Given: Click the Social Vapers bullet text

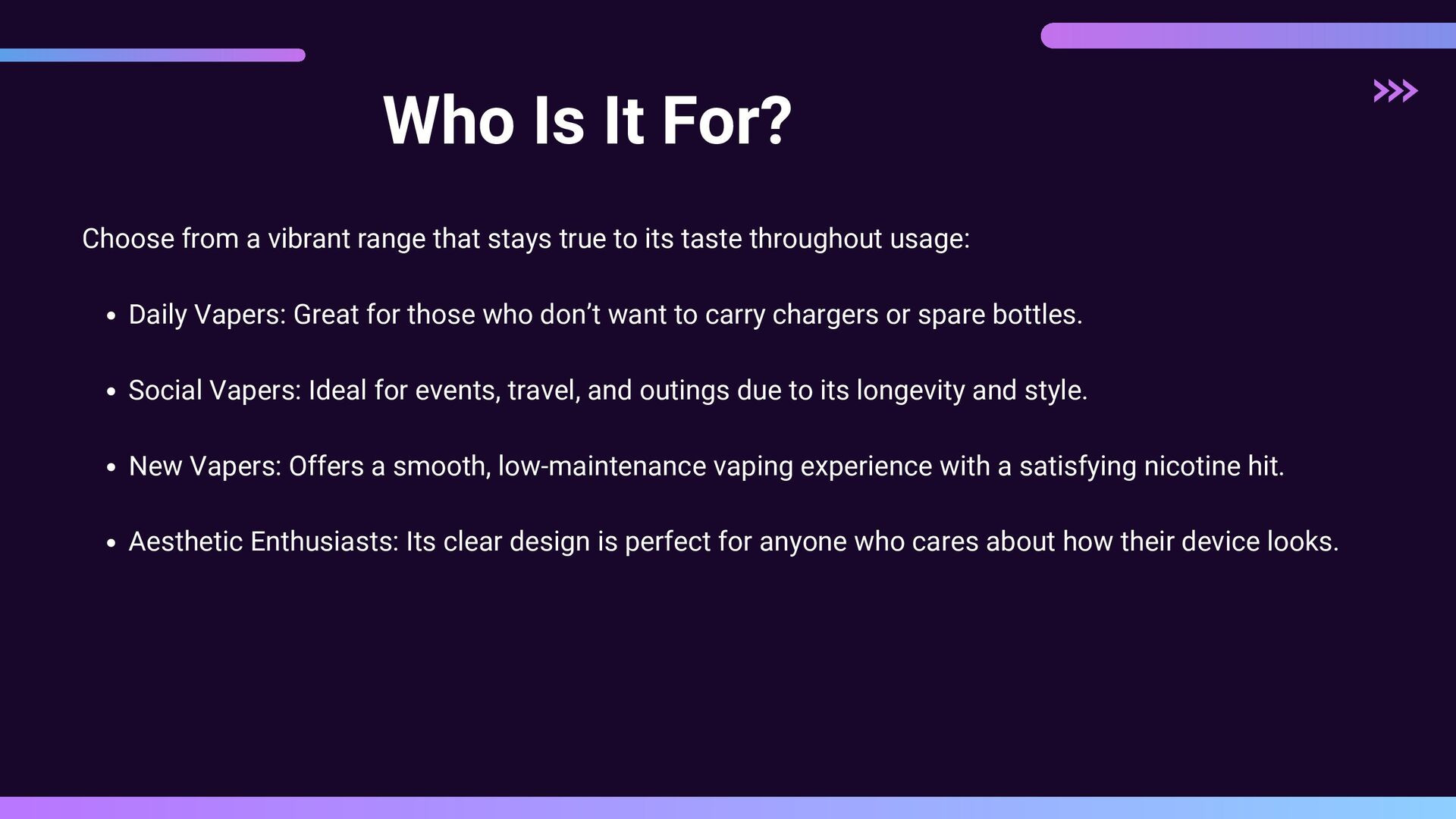Looking at the screenshot, I should [608, 391].
